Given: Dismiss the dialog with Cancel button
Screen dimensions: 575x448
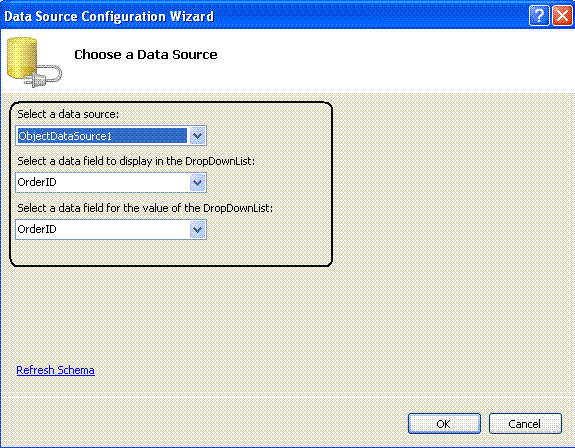Looking at the screenshot, I should pos(525,424).
